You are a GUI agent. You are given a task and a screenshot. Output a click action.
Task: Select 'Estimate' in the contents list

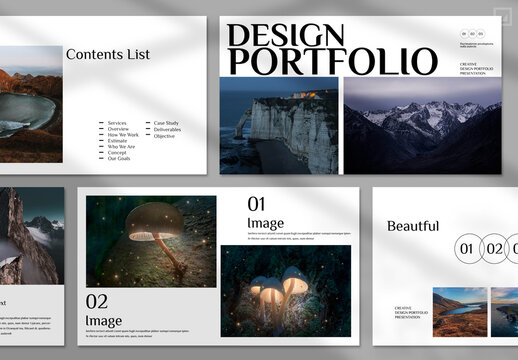tap(117, 141)
